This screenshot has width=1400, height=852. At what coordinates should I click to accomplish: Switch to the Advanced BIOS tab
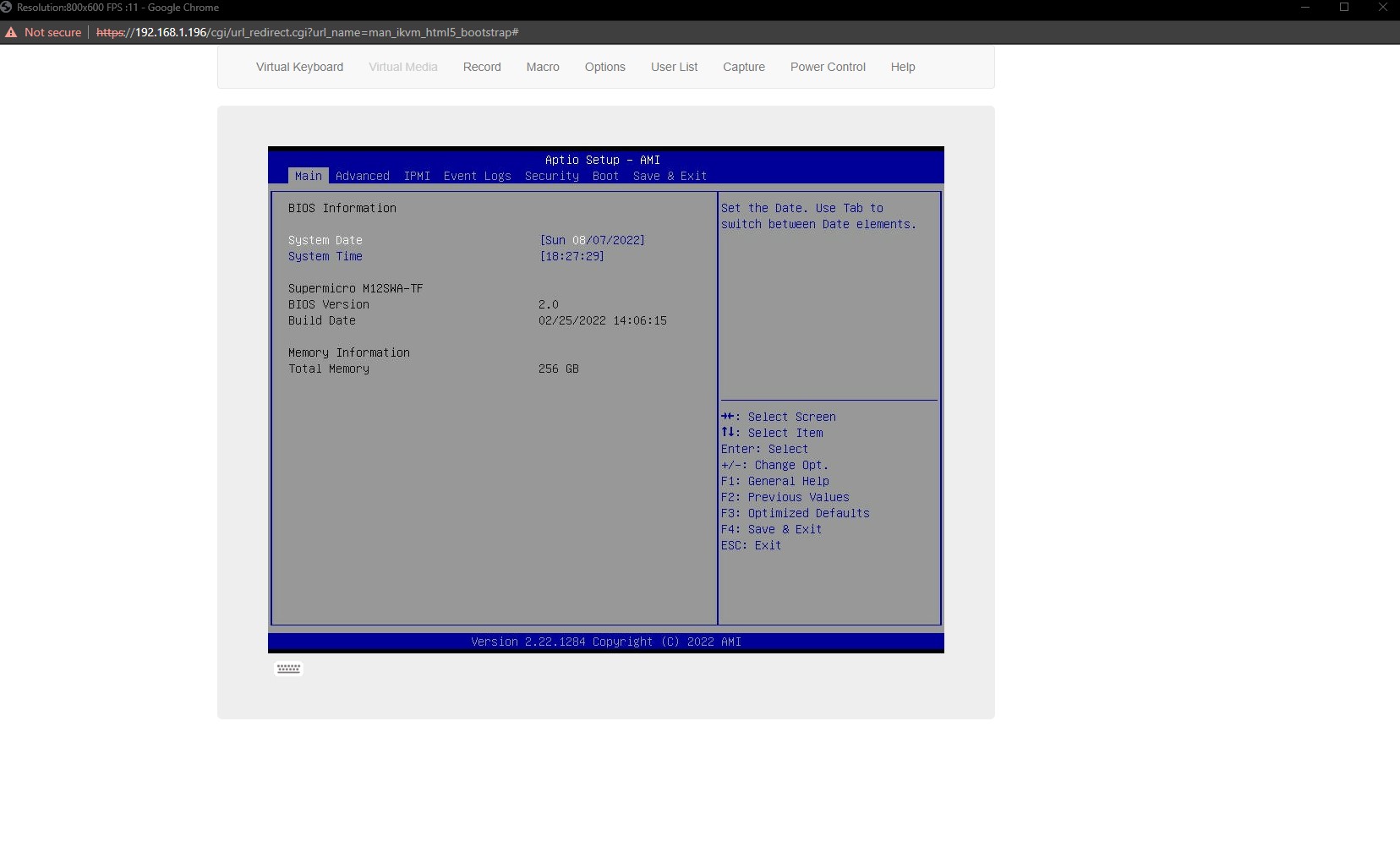363,176
